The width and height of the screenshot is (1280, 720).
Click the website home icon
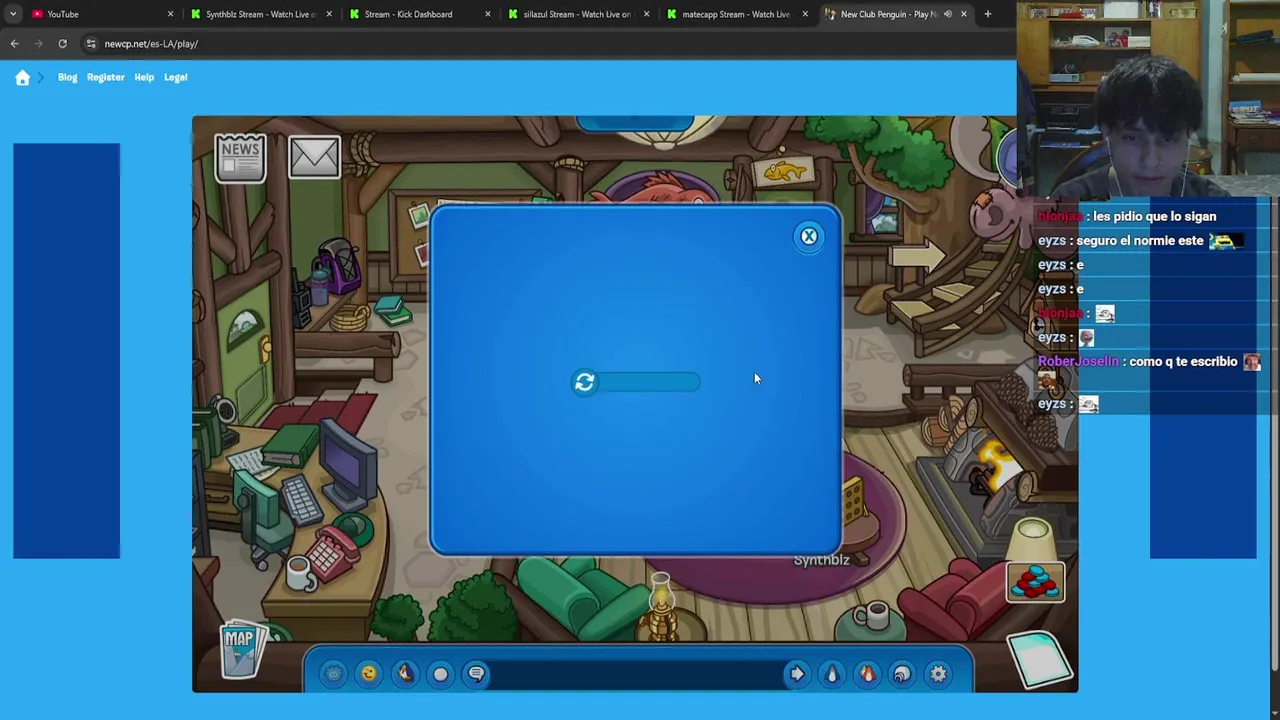coord(22,78)
